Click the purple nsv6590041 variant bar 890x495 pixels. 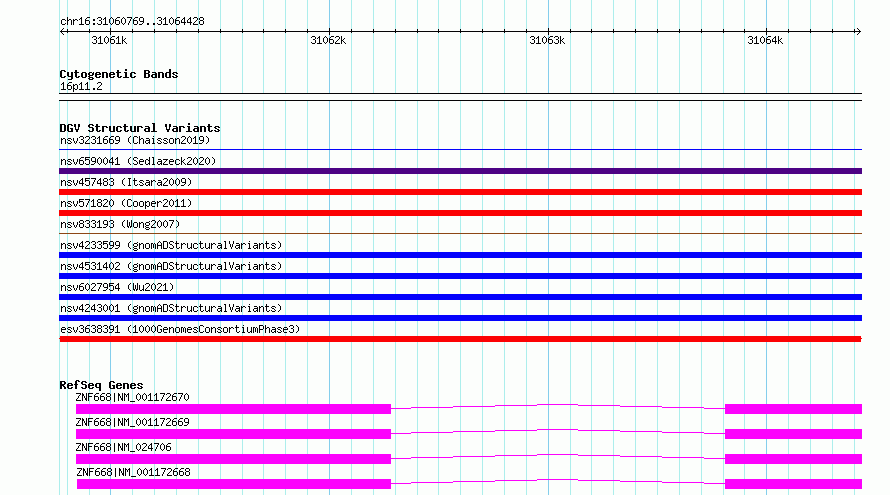pos(460,171)
